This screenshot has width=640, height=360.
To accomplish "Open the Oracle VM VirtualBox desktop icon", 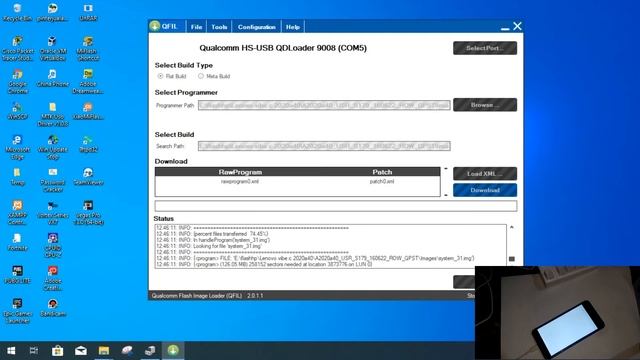I will click(x=53, y=49).
